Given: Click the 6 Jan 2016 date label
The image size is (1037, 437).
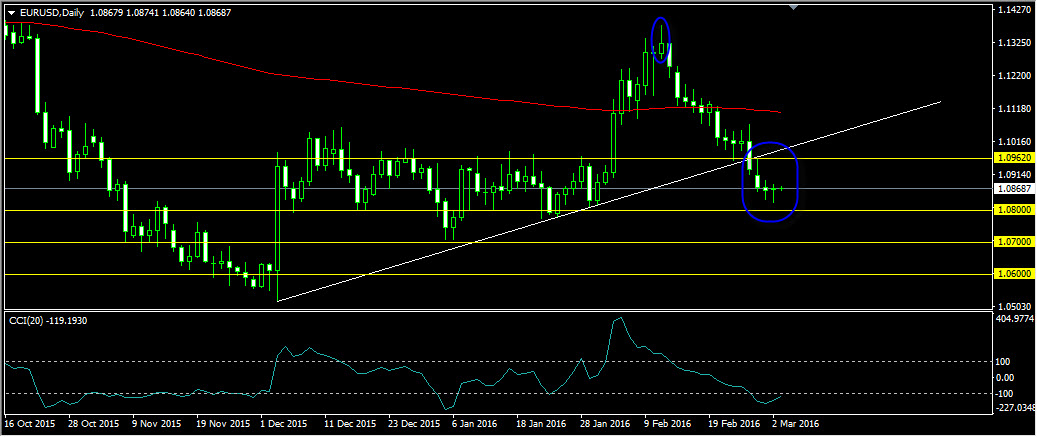Looking at the screenshot, I should coord(474,422).
